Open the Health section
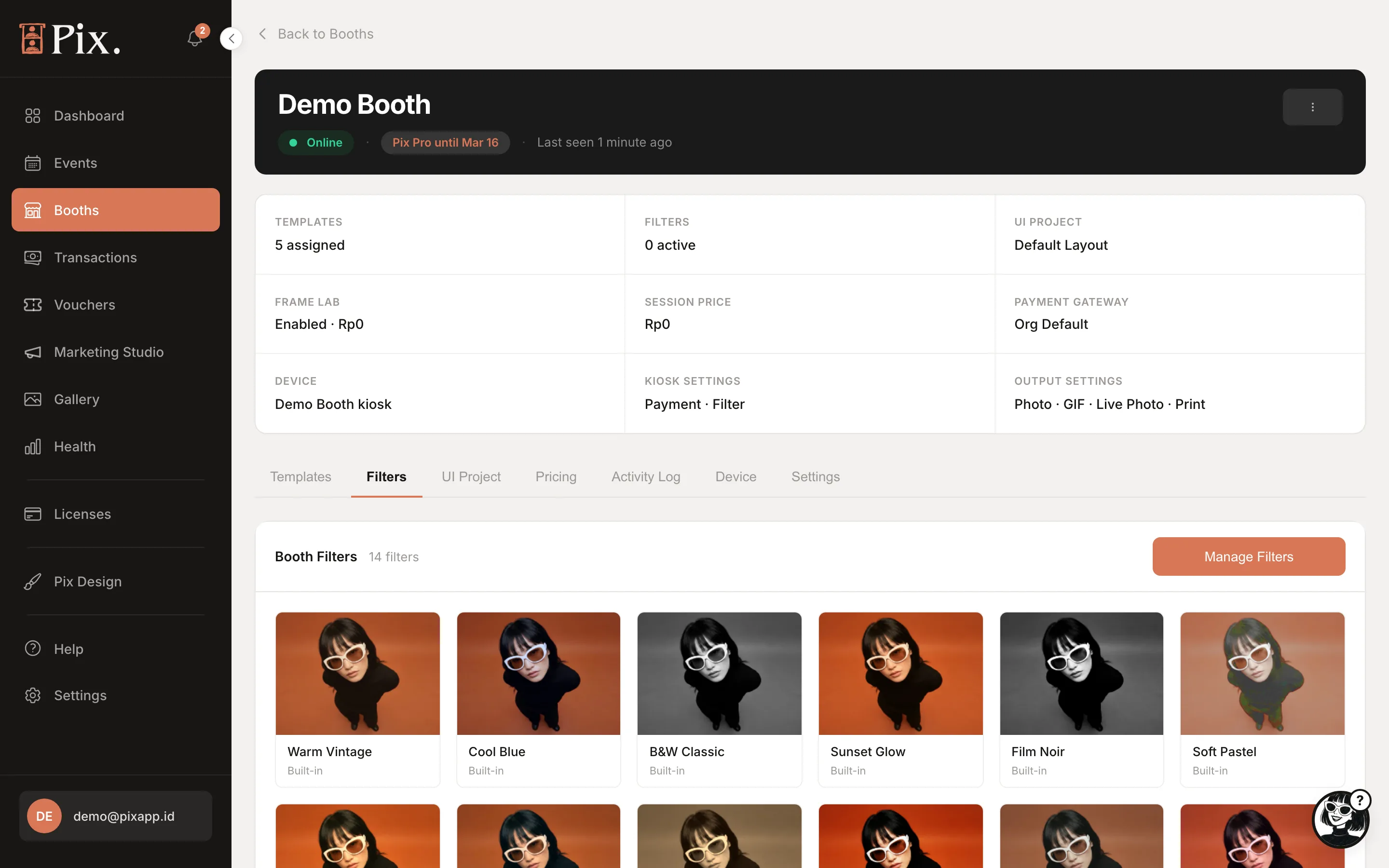The width and height of the screenshot is (1389, 868). pyautogui.click(x=115, y=447)
